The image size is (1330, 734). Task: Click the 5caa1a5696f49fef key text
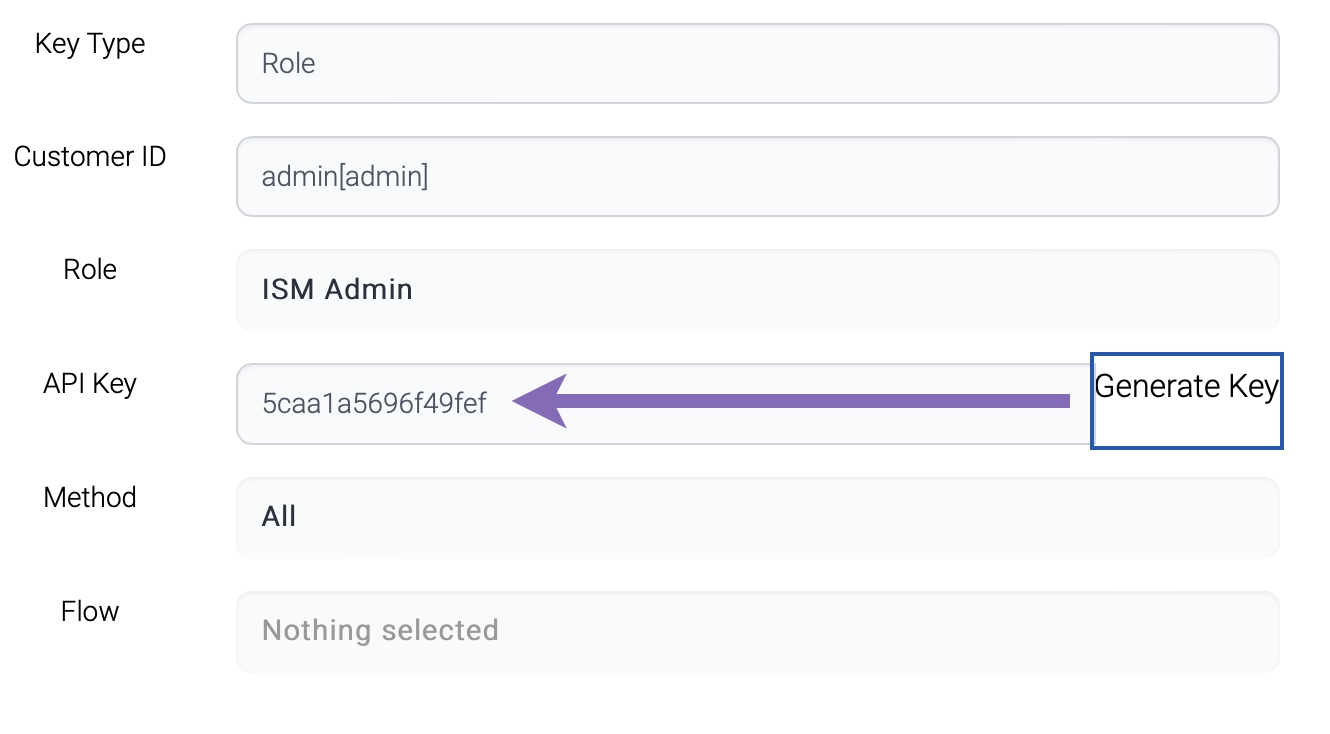pos(374,403)
